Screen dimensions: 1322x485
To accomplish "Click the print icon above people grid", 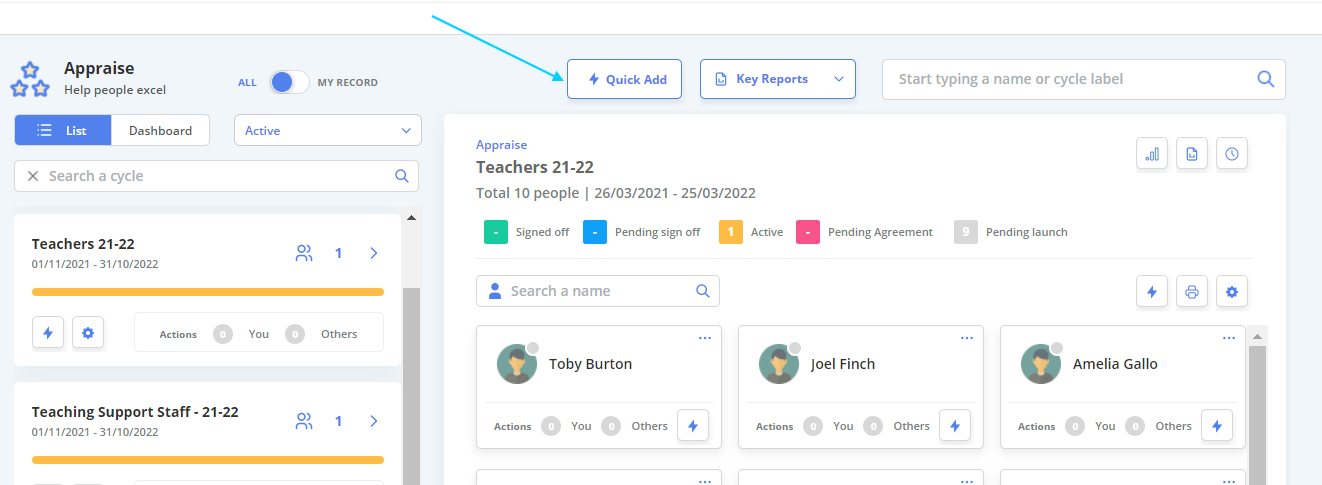I will (x=1192, y=292).
